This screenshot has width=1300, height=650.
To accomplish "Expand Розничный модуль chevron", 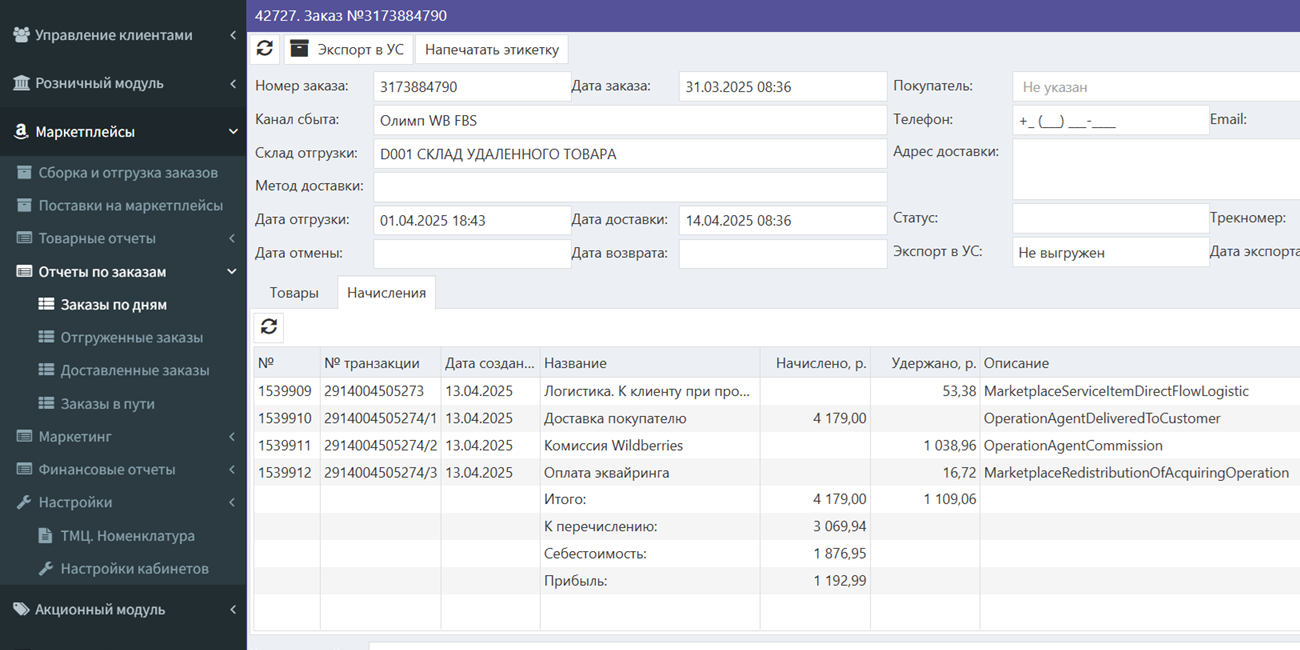I will [233, 83].
